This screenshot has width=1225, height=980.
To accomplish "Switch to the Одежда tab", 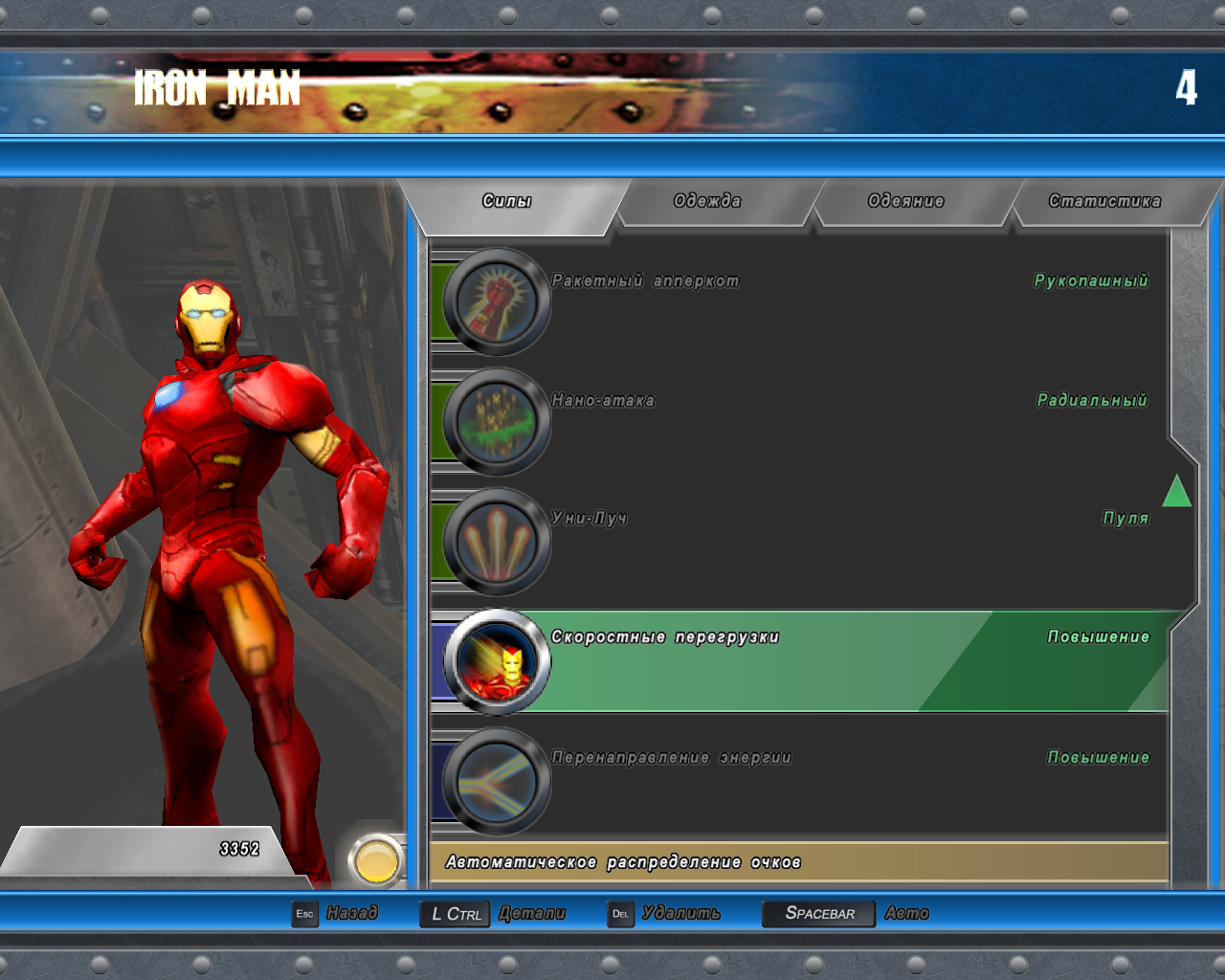I will click(707, 201).
